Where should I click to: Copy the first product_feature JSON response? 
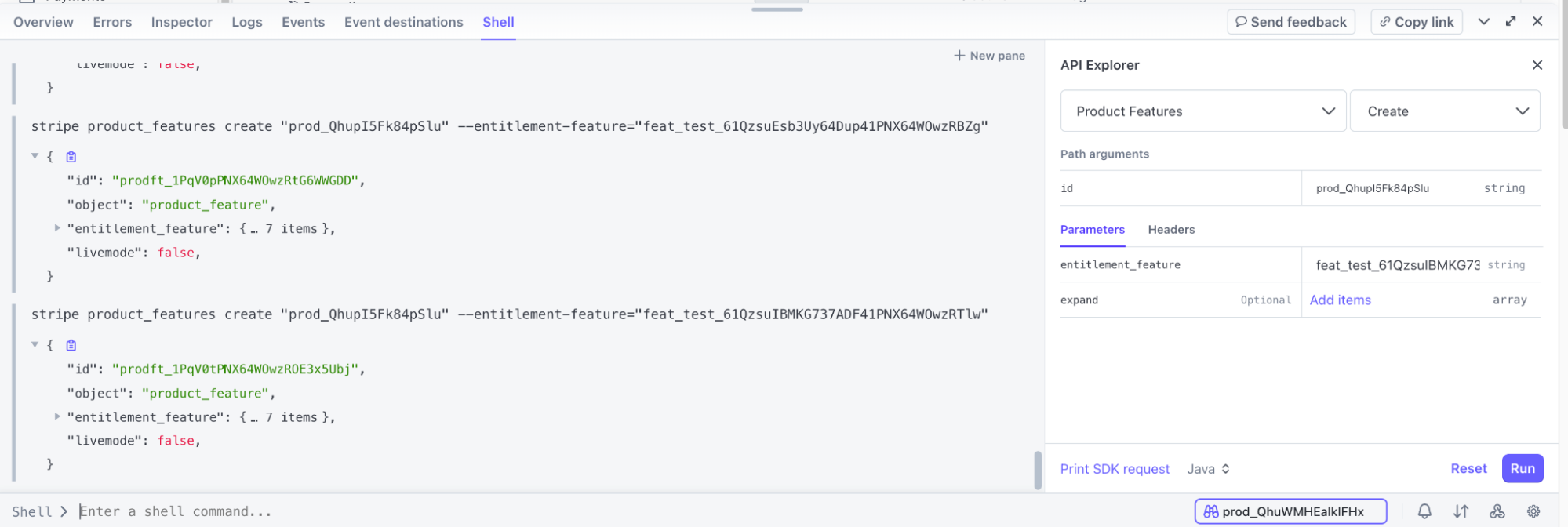tap(71, 157)
